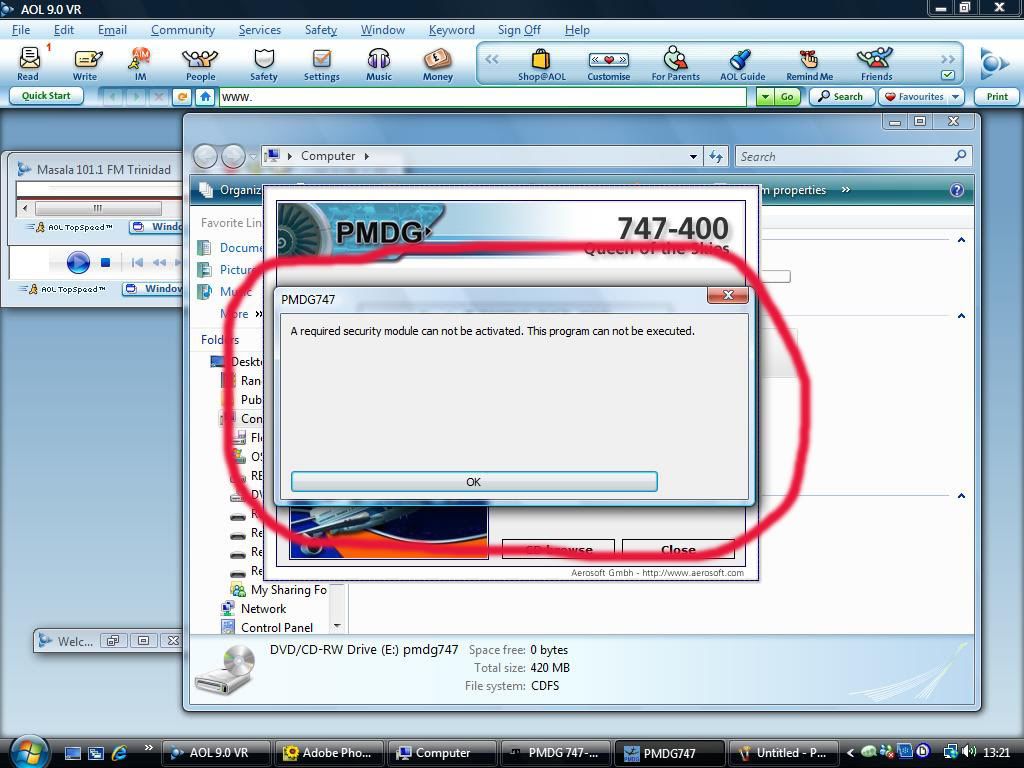Open the Friends toolbar icon

point(876,64)
